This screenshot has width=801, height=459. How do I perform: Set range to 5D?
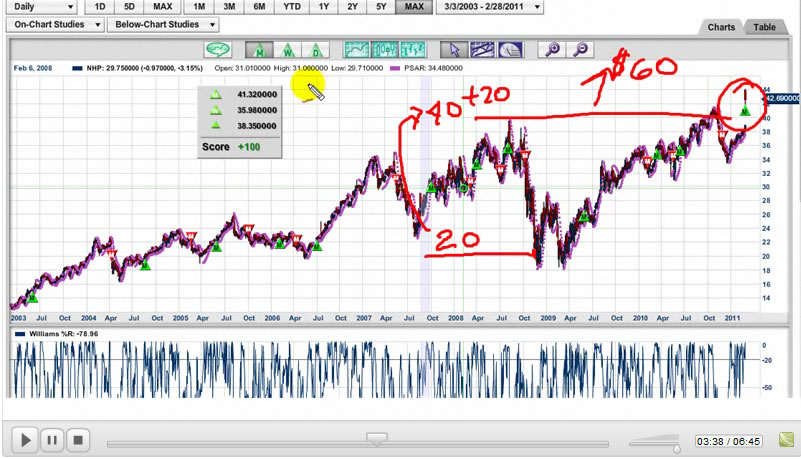(129, 7)
